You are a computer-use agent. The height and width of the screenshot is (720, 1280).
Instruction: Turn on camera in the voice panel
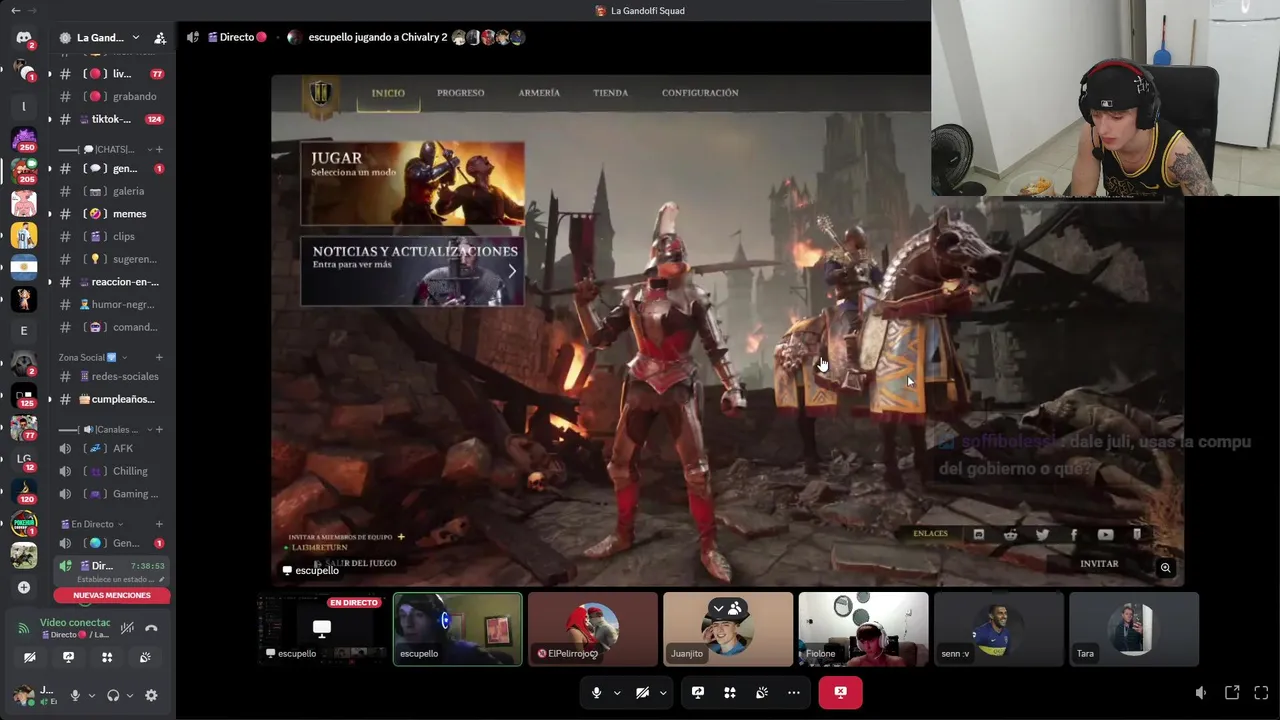(x=30, y=657)
